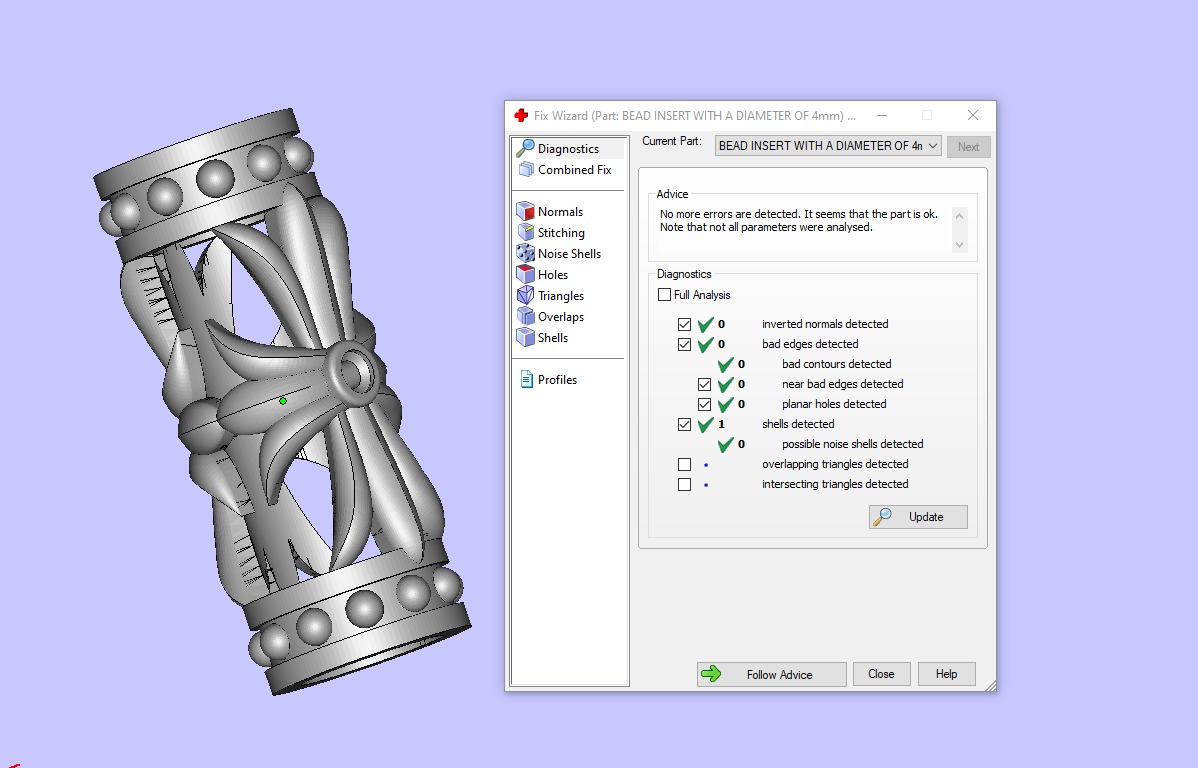Screen dimensions: 1198x768
Task: Click the 3D bead insert model
Action: (283, 401)
